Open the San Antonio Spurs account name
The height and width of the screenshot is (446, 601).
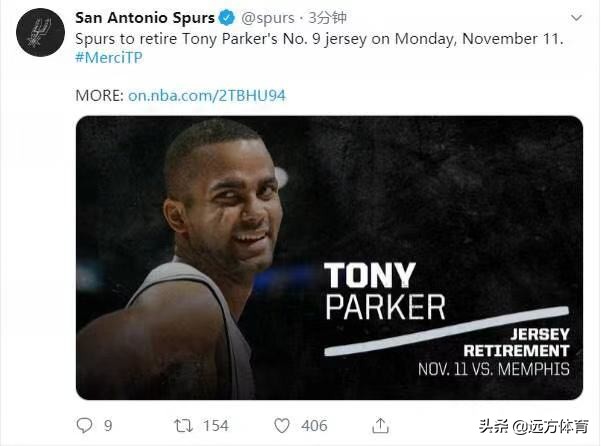145,18
